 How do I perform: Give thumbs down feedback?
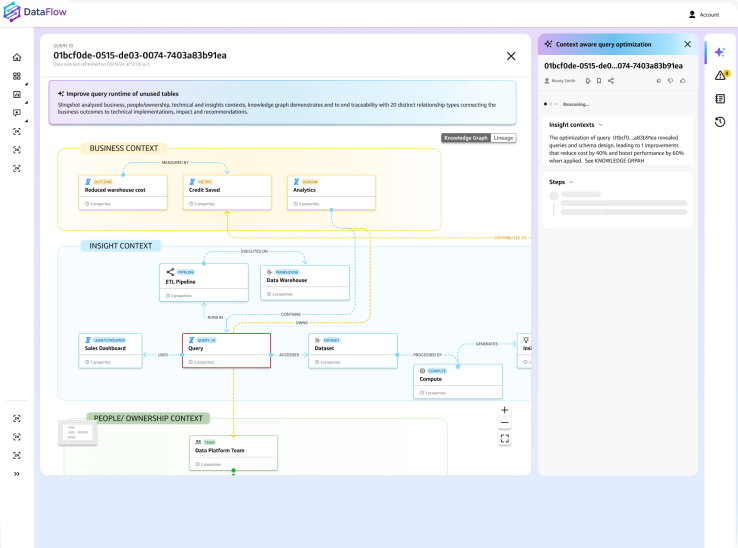tap(671, 81)
